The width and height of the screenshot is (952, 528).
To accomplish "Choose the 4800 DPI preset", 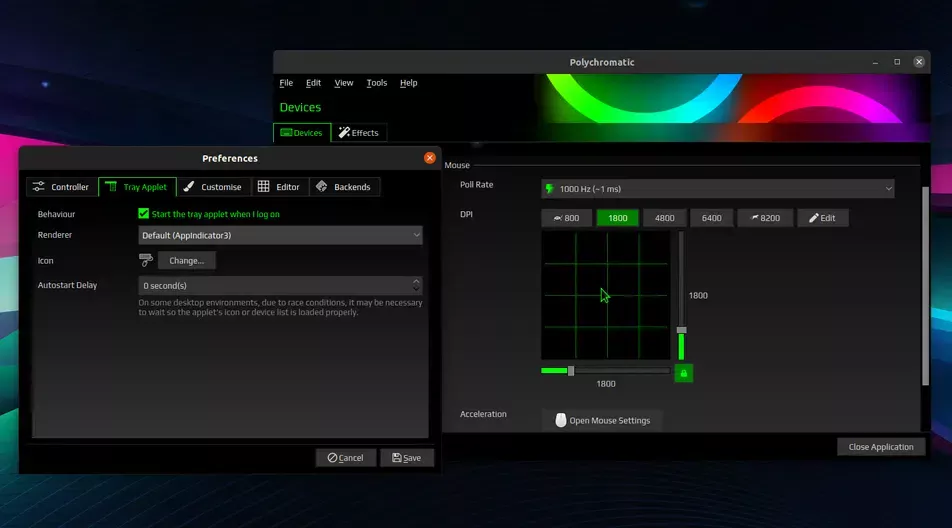I will tap(664, 218).
